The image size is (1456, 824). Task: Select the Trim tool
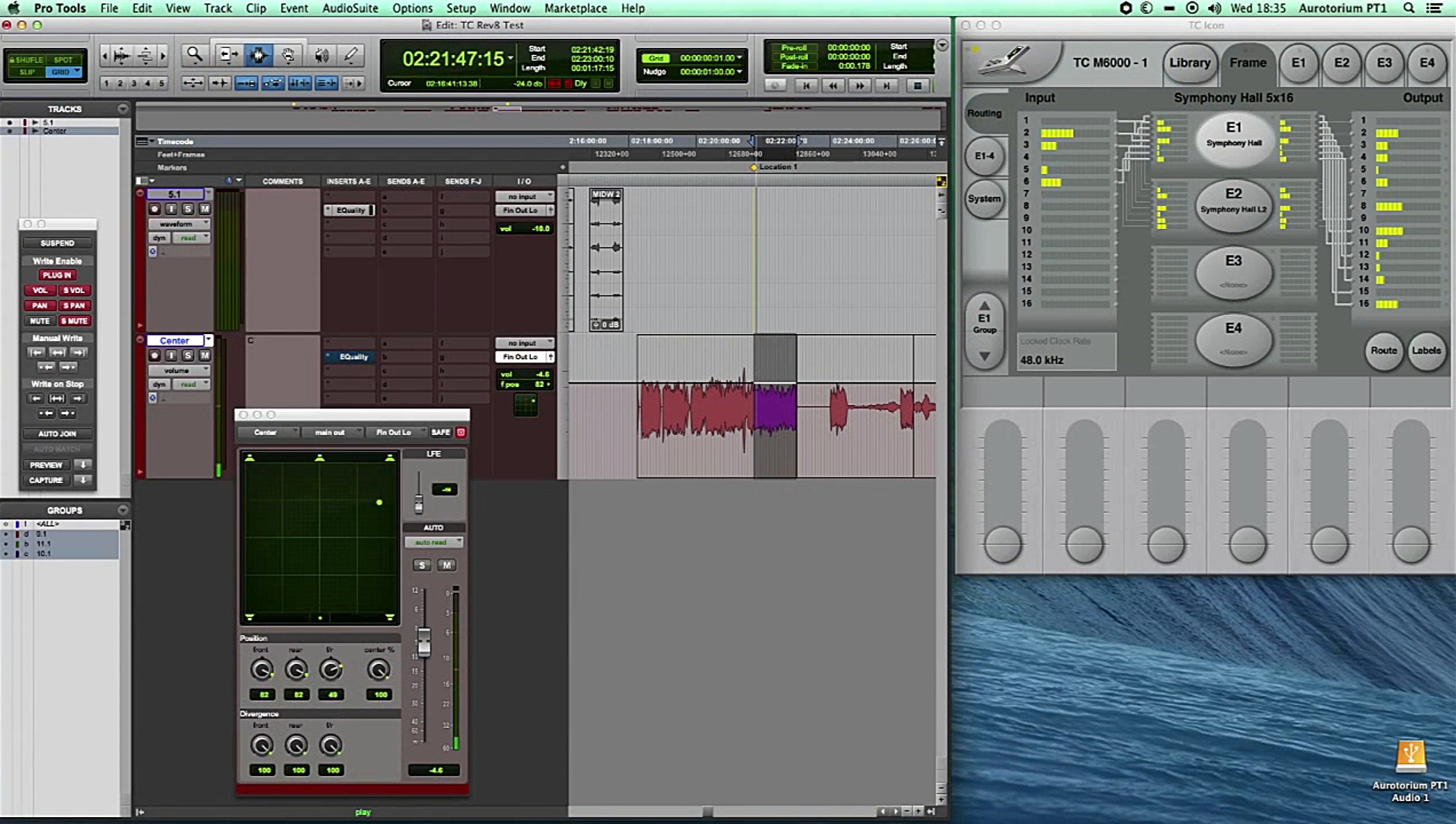(x=227, y=54)
